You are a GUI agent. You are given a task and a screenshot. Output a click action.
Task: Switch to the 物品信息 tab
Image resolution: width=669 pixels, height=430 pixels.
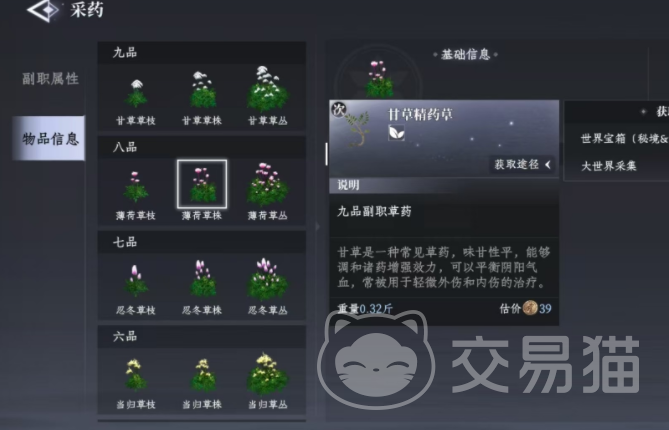(49, 138)
